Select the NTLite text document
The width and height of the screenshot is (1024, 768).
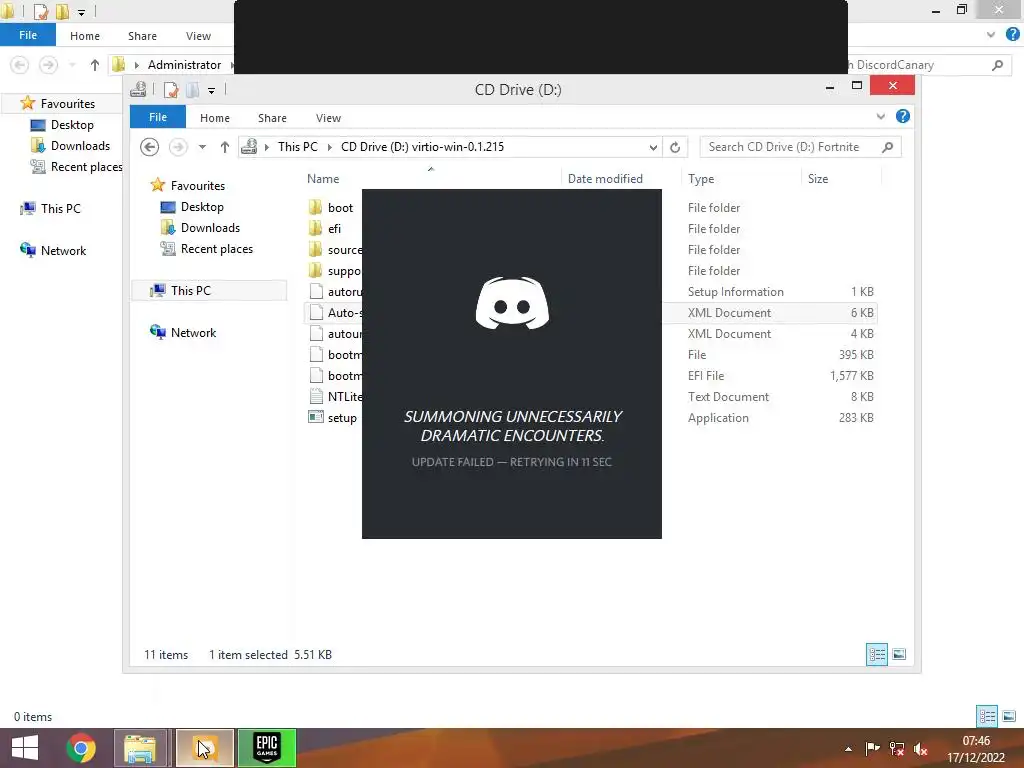click(344, 396)
